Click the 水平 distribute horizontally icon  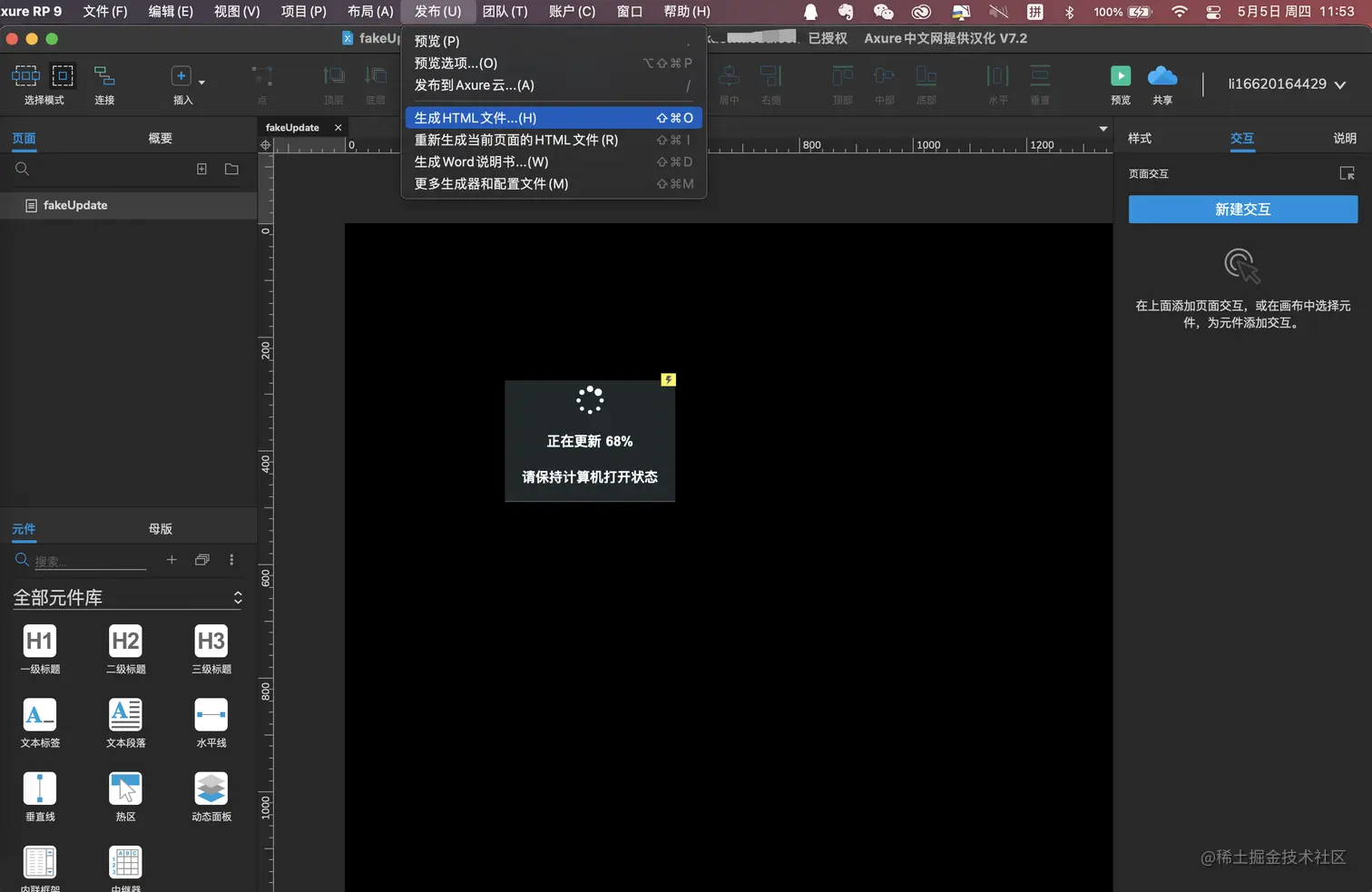[x=998, y=76]
